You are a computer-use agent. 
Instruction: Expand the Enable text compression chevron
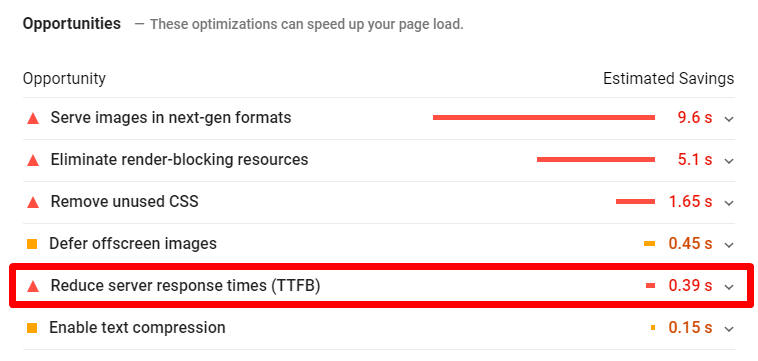tap(729, 329)
